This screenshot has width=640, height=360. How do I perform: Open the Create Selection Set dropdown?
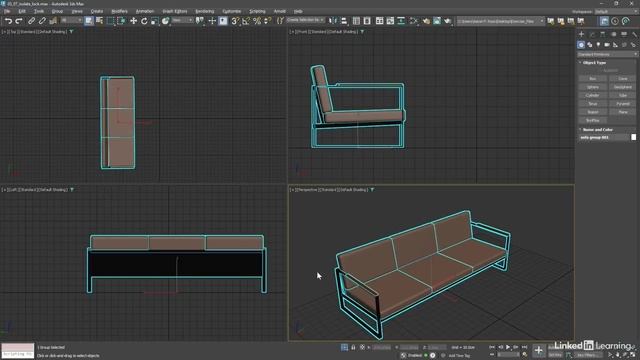(x=305, y=20)
